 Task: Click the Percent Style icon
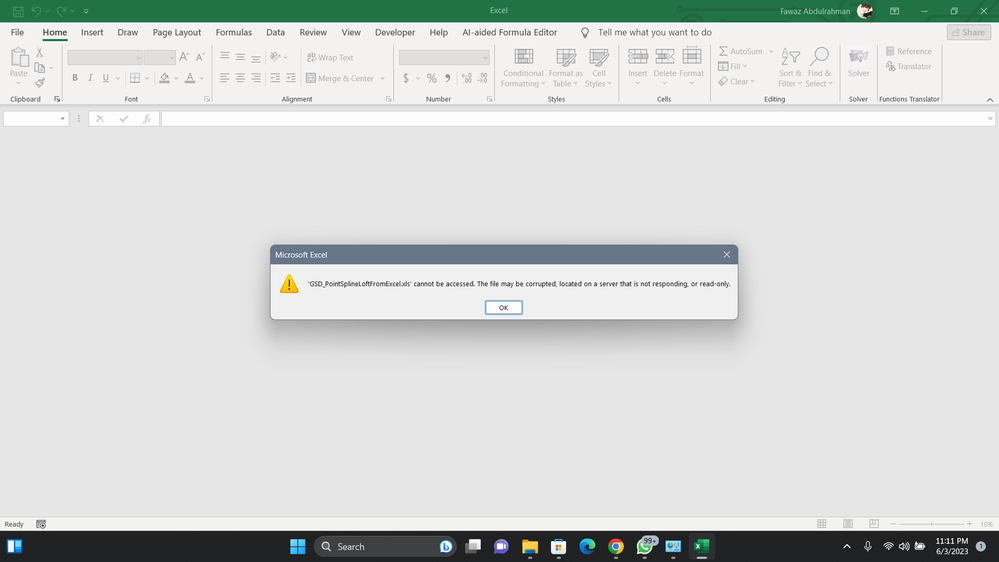[431, 78]
